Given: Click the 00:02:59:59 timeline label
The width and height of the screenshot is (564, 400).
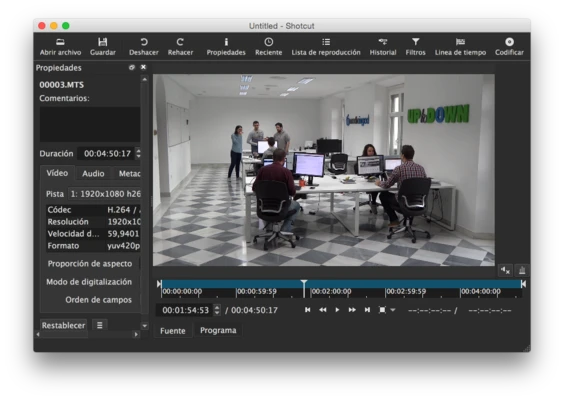Looking at the screenshot, I should (406, 291).
